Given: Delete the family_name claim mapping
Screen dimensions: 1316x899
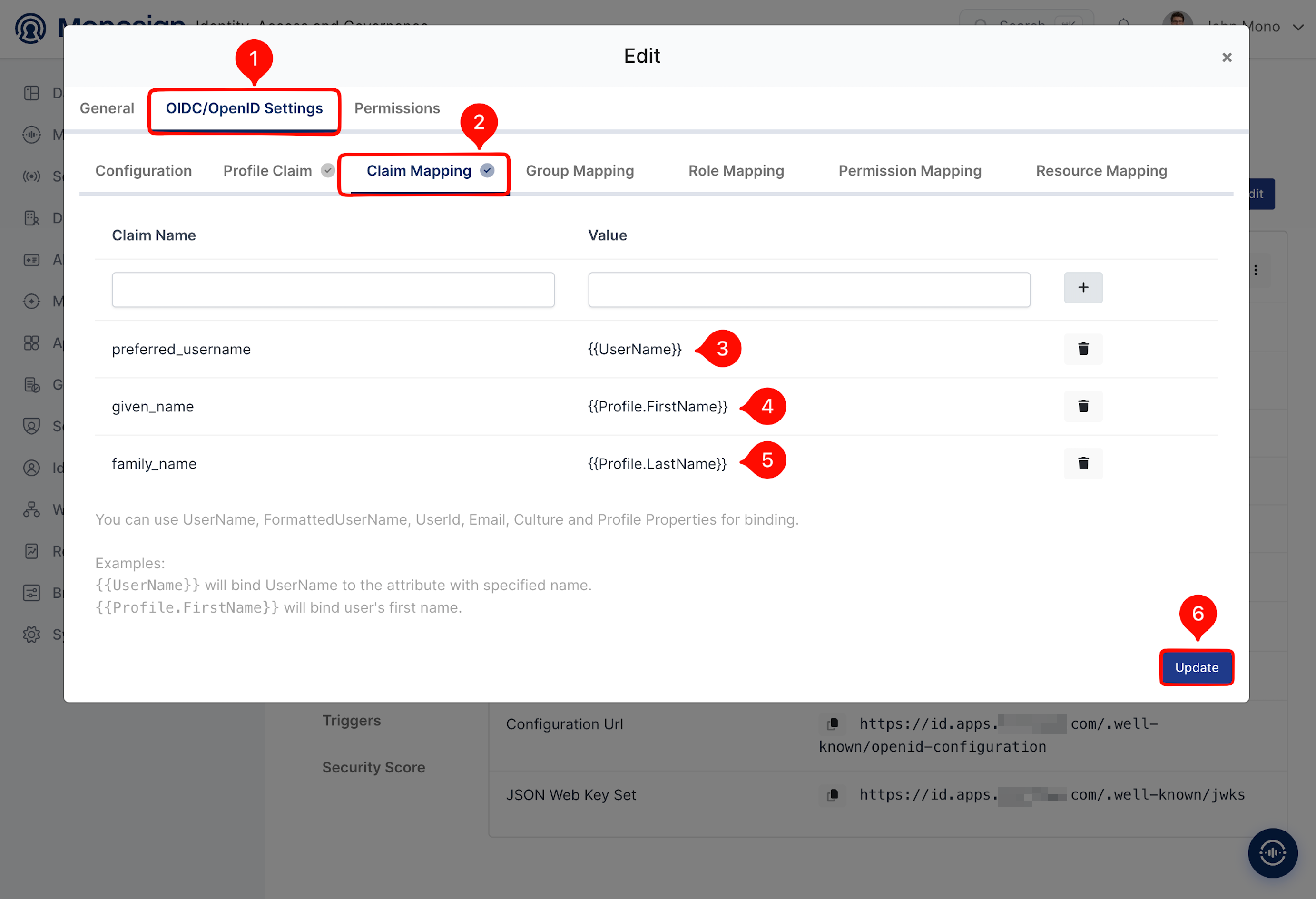Looking at the screenshot, I should [1083, 463].
